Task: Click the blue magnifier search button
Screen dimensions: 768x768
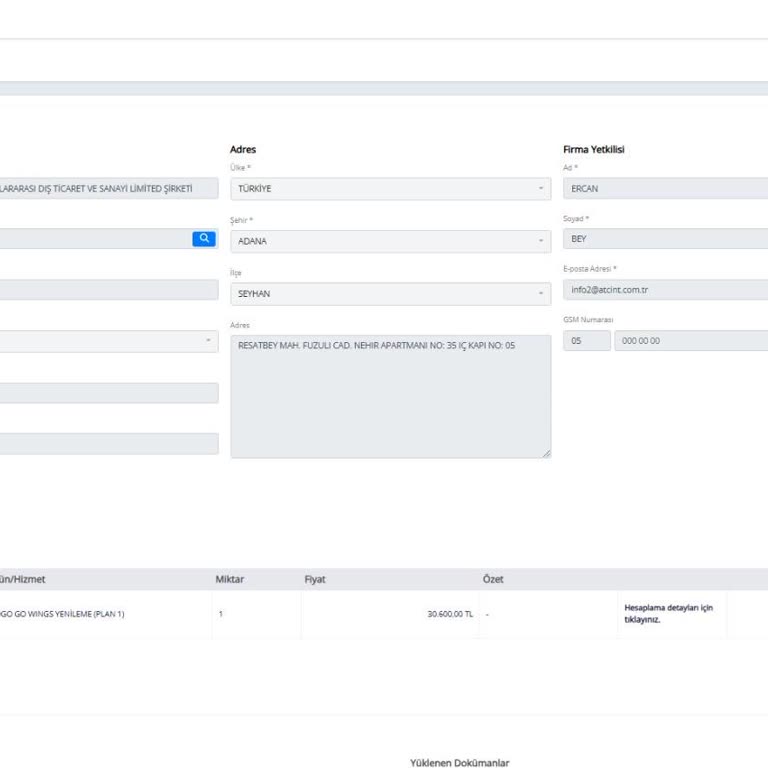Action: point(204,239)
